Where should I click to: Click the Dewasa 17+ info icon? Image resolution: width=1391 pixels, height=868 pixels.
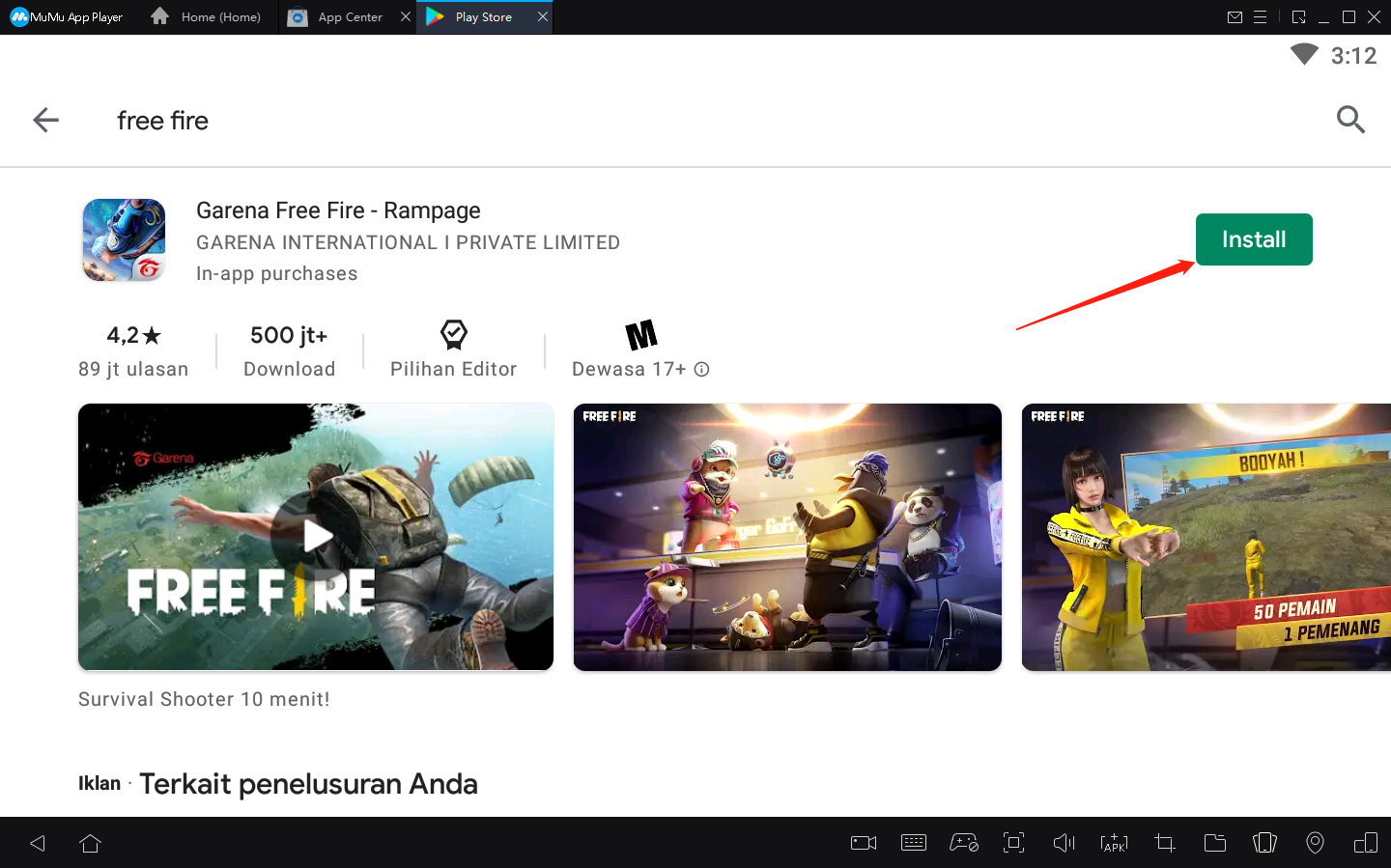[x=702, y=369]
